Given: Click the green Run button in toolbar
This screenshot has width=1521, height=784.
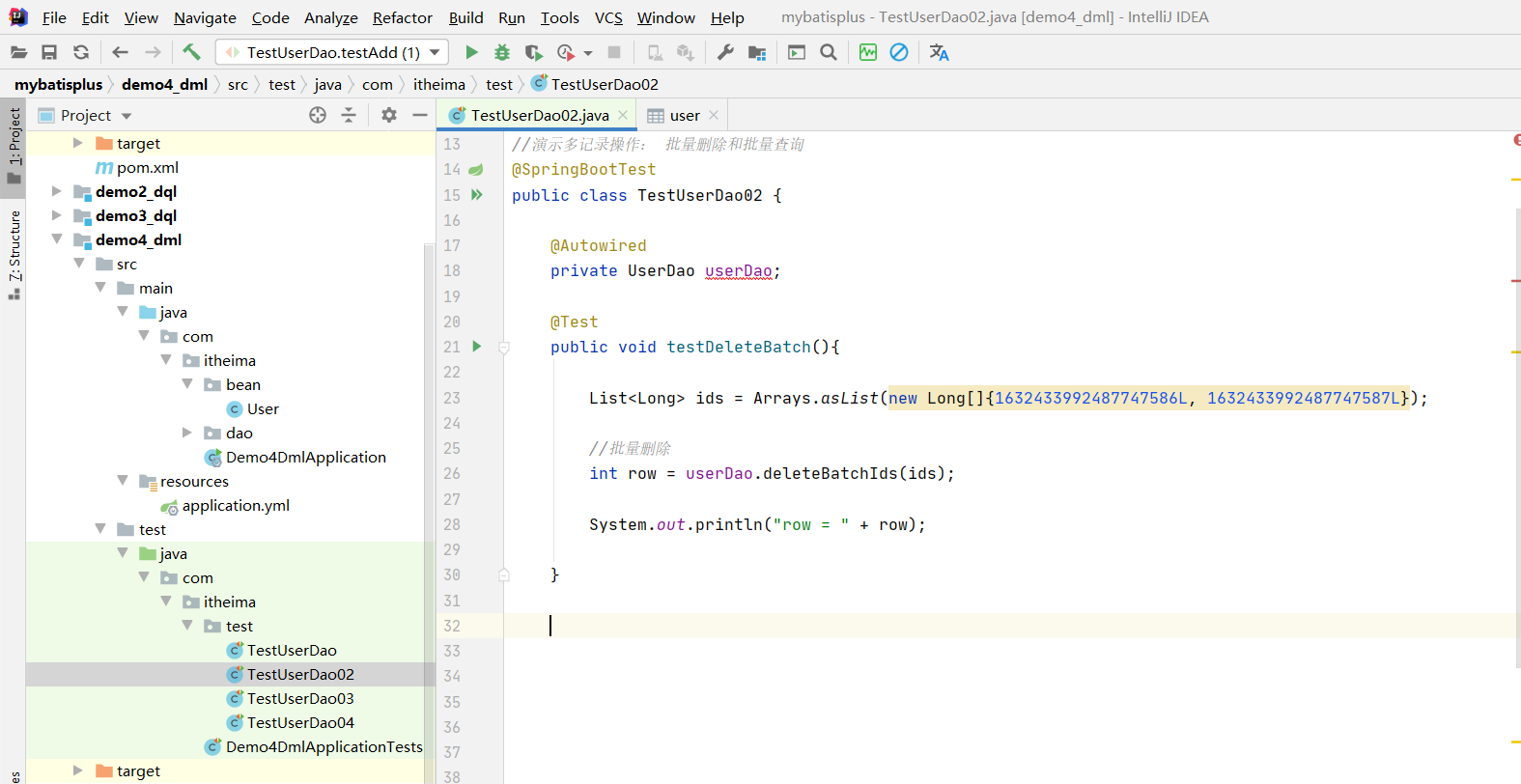Looking at the screenshot, I should coord(471,52).
